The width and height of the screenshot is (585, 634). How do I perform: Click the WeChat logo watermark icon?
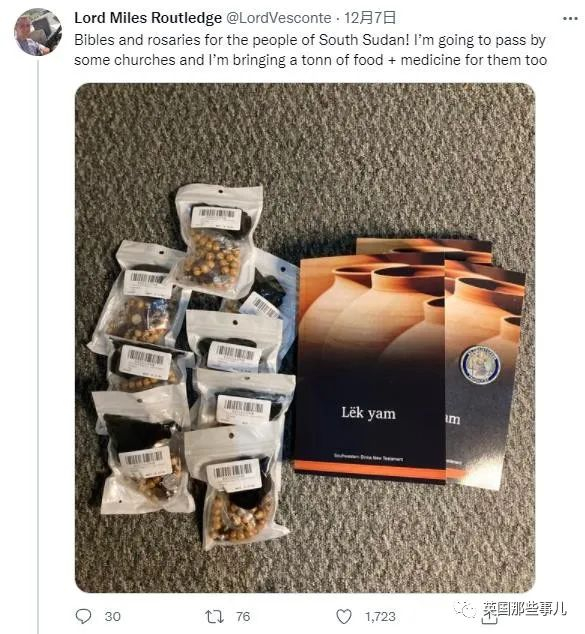[465, 609]
